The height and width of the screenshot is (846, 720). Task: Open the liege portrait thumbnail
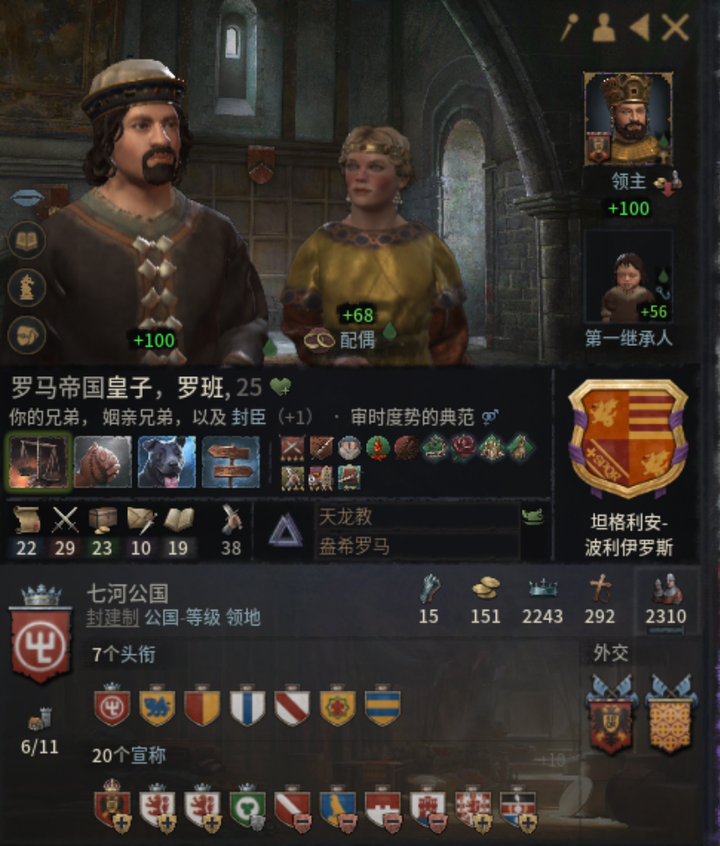pos(628,119)
